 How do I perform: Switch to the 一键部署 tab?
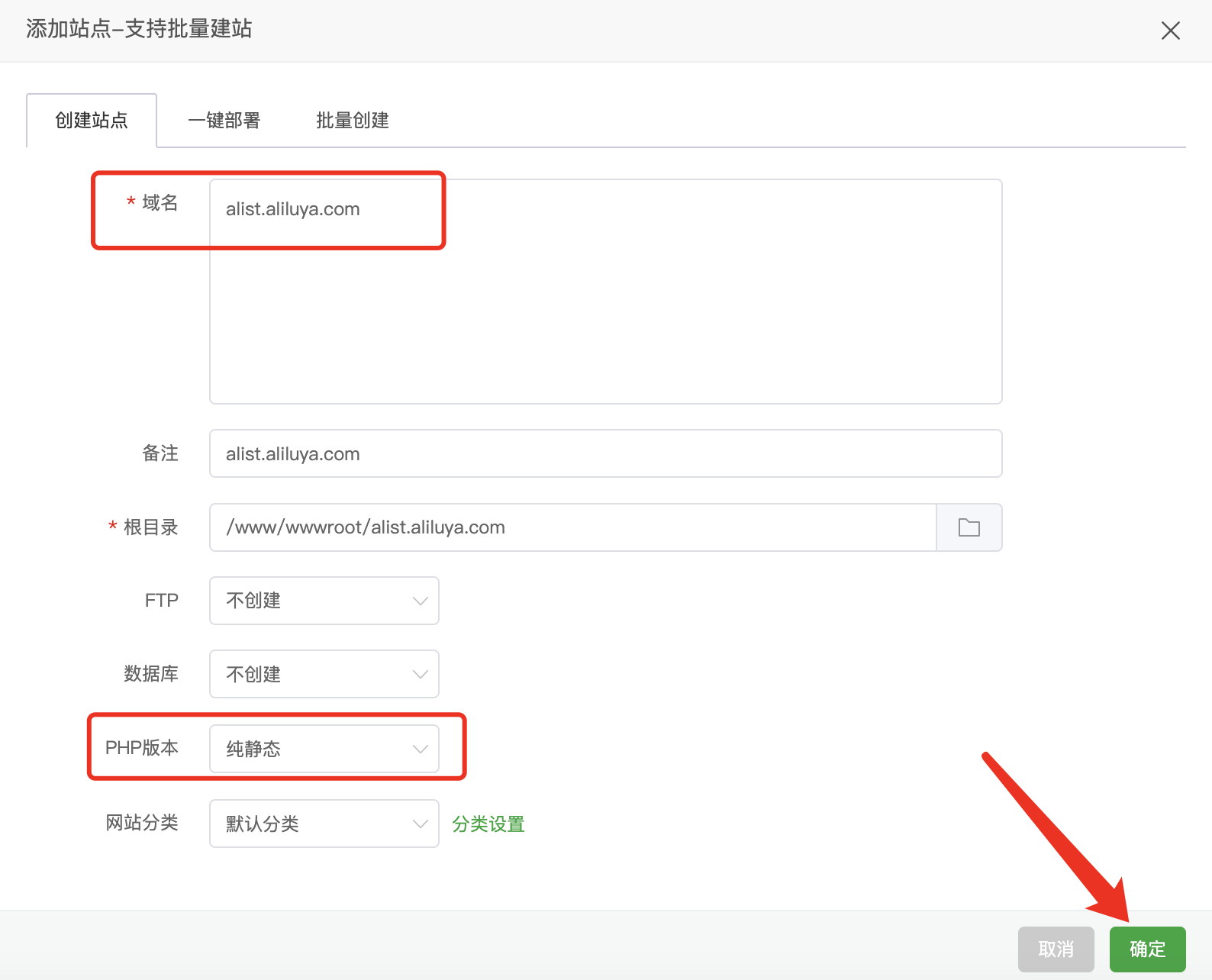pos(224,121)
